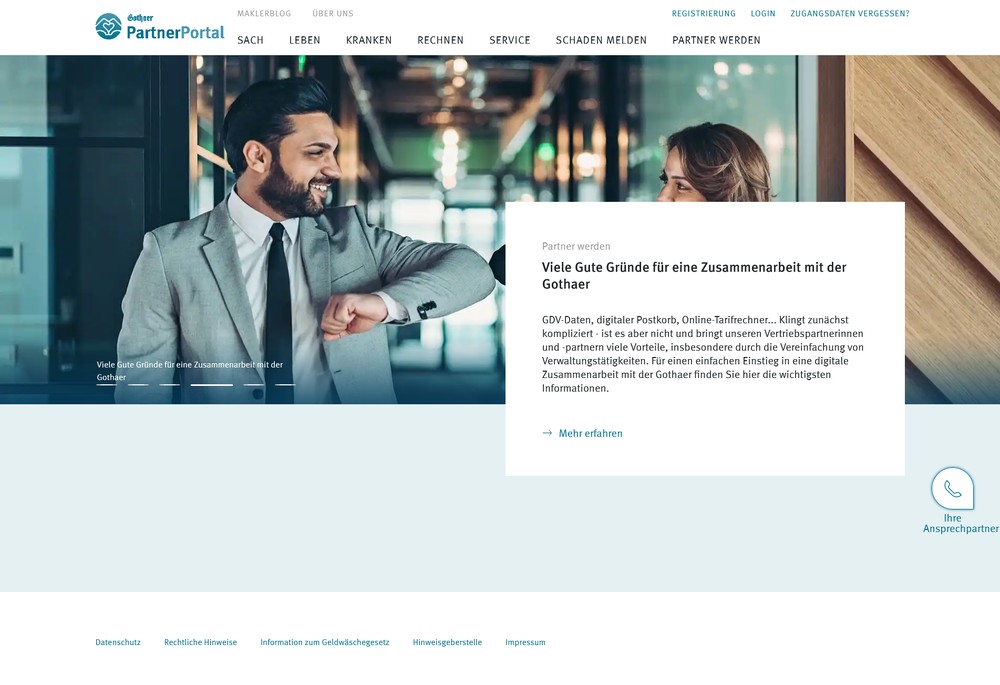Viewport: 1000px width, 685px height.
Task: Open the SERVICE menu
Action: (510, 40)
